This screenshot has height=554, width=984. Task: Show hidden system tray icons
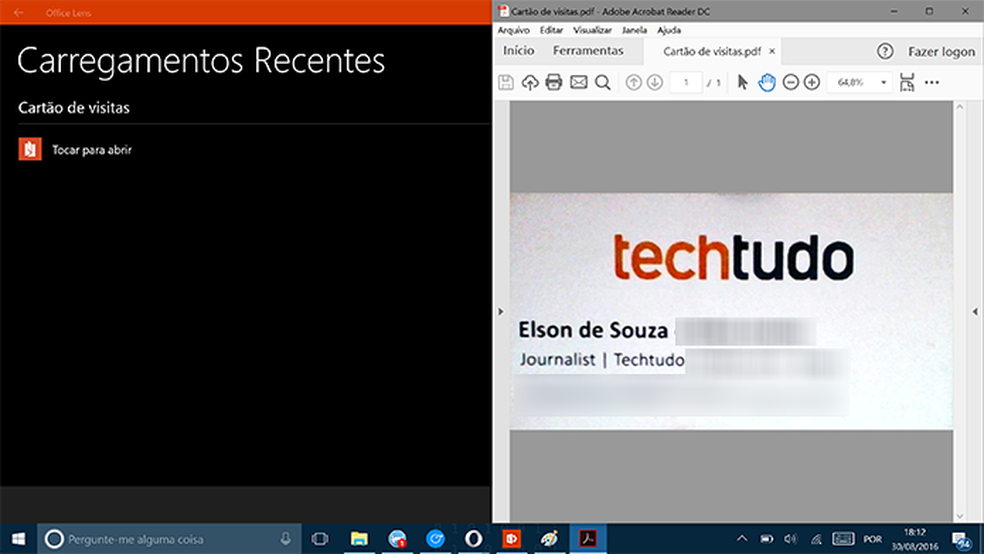pos(742,539)
